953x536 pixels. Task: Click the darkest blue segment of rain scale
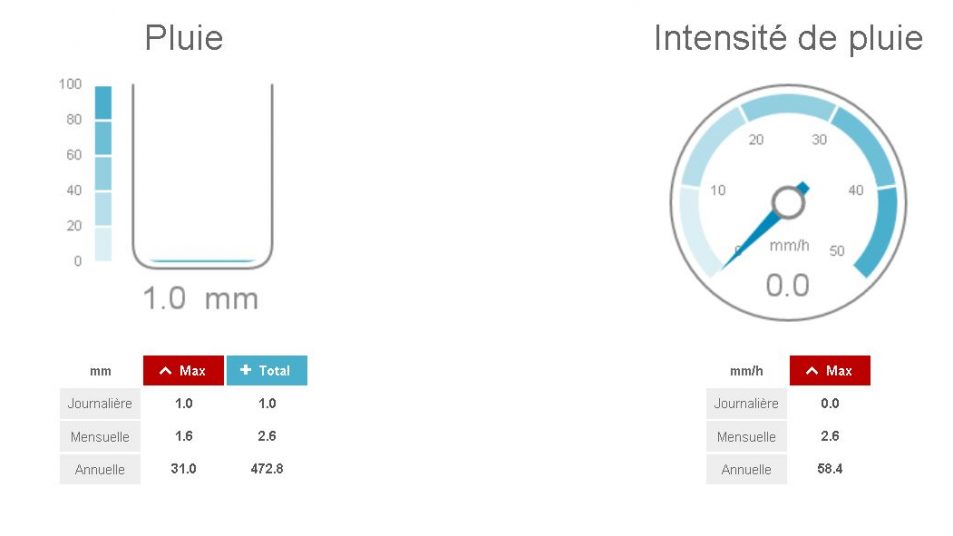pos(103,102)
